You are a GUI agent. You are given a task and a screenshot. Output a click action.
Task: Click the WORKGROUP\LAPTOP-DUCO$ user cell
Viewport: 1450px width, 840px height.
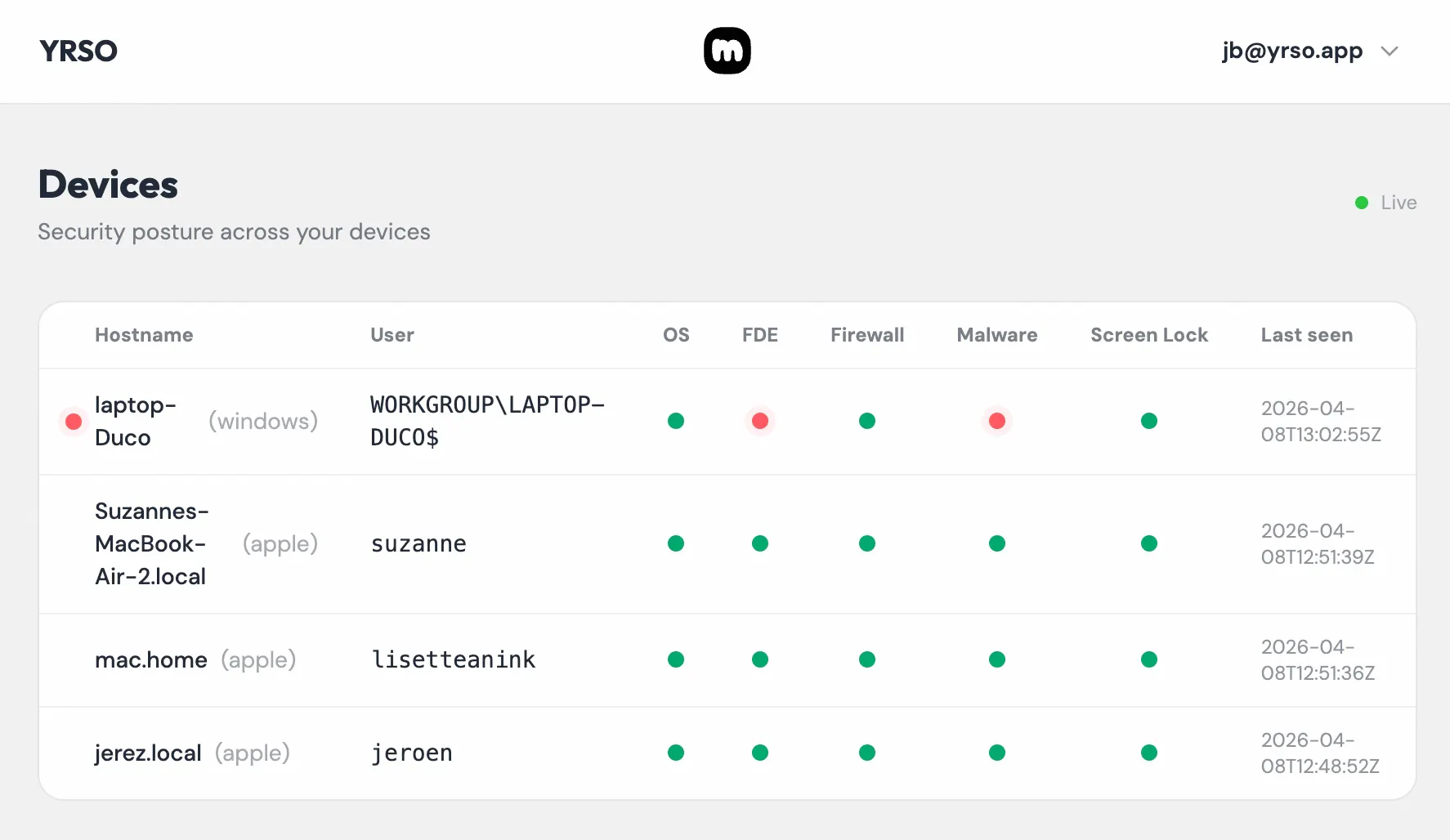[488, 421]
